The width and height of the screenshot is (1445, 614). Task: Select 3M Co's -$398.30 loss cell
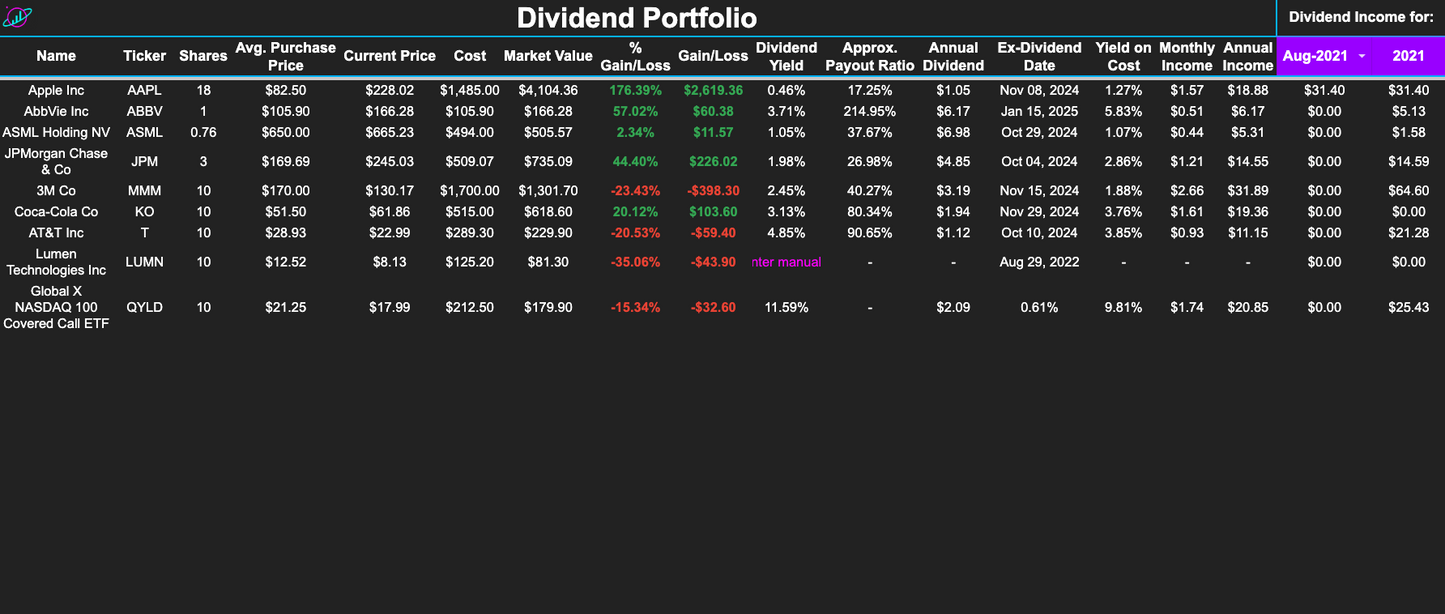[713, 190]
